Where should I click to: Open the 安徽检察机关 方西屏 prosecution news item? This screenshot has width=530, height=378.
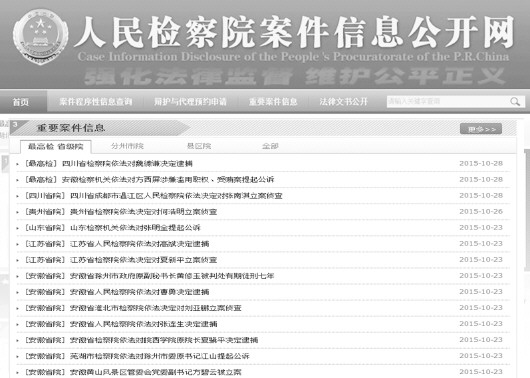coord(168,180)
